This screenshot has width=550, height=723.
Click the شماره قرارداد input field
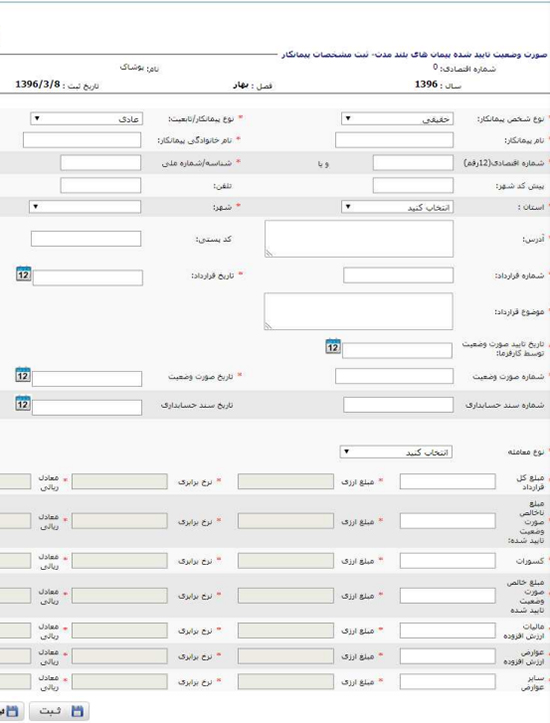pyautogui.click(x=398, y=276)
